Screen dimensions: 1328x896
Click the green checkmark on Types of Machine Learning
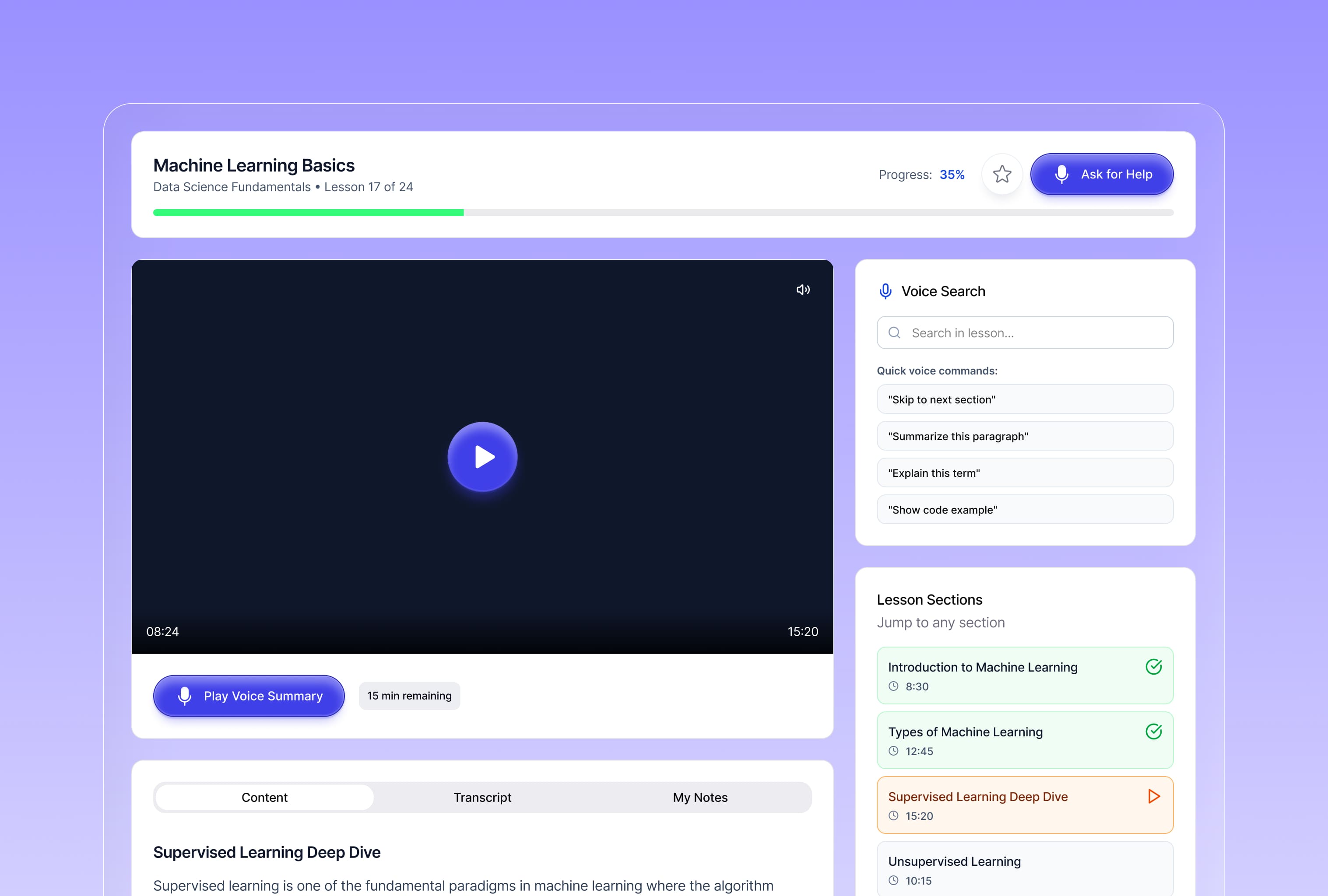(1154, 731)
